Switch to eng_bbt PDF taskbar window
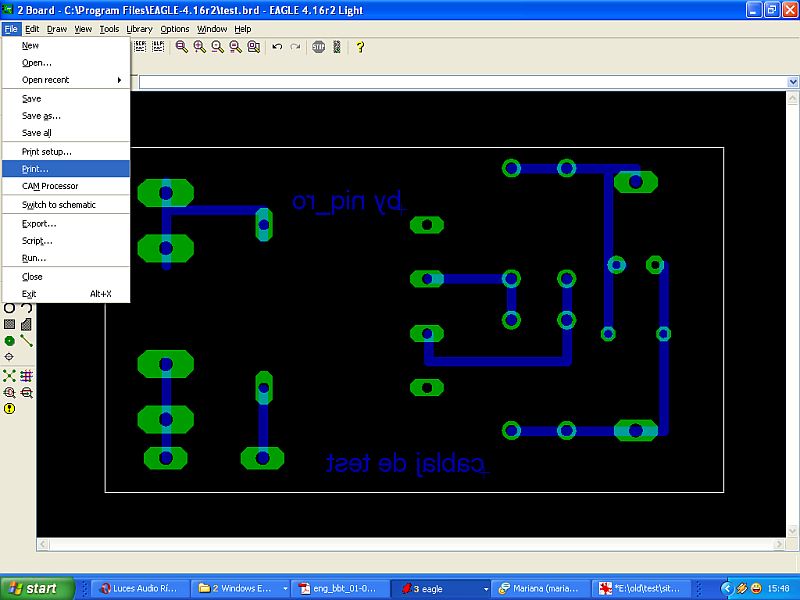This screenshot has height=600, width=800. pos(340,588)
